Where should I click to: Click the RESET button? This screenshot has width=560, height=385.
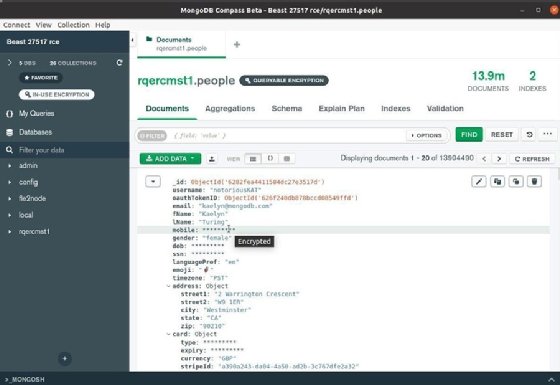501,135
